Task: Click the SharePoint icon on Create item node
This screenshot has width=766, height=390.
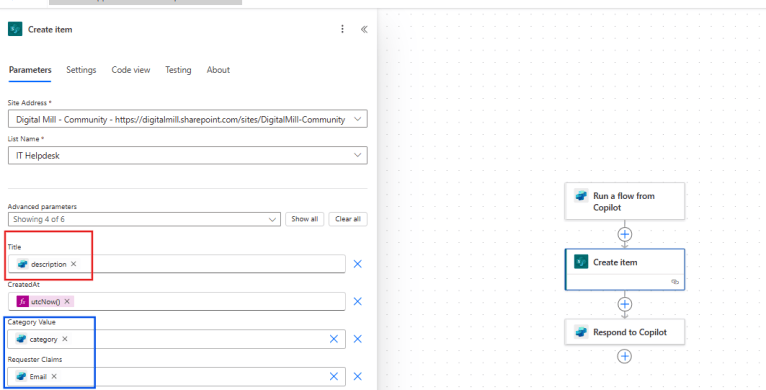Action: point(581,262)
